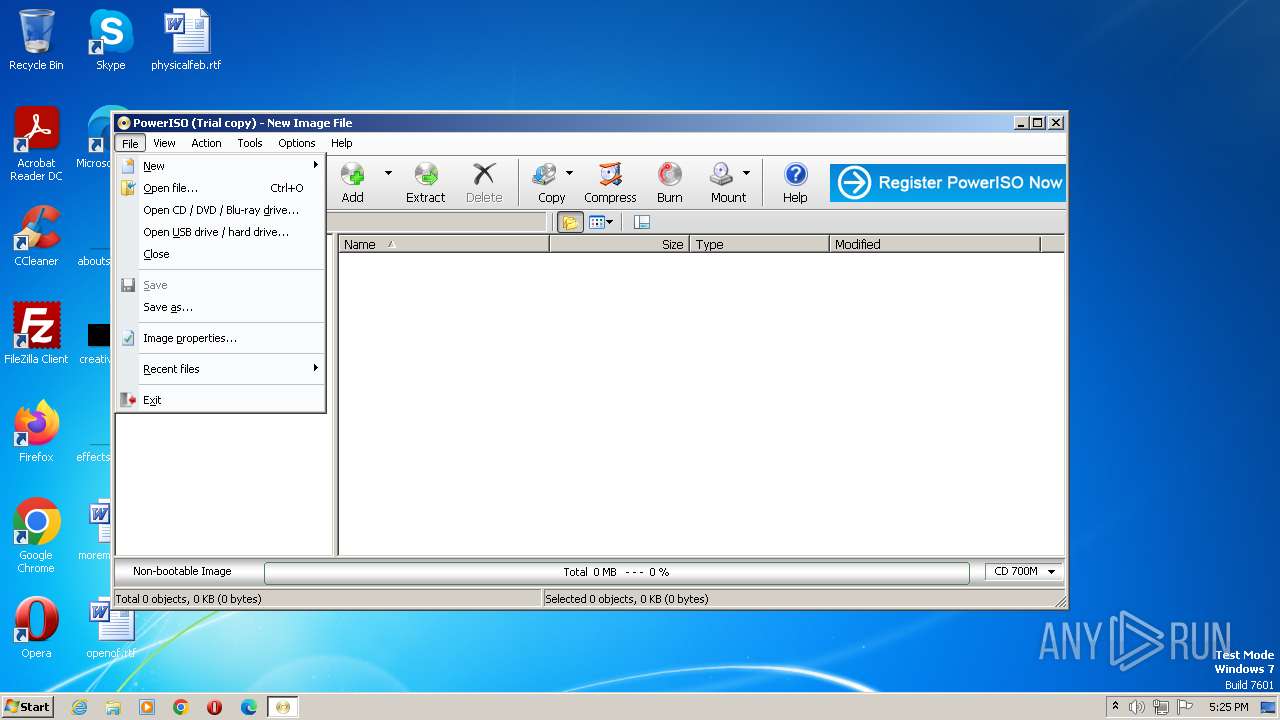Expand the Recent files submenu

220,369
